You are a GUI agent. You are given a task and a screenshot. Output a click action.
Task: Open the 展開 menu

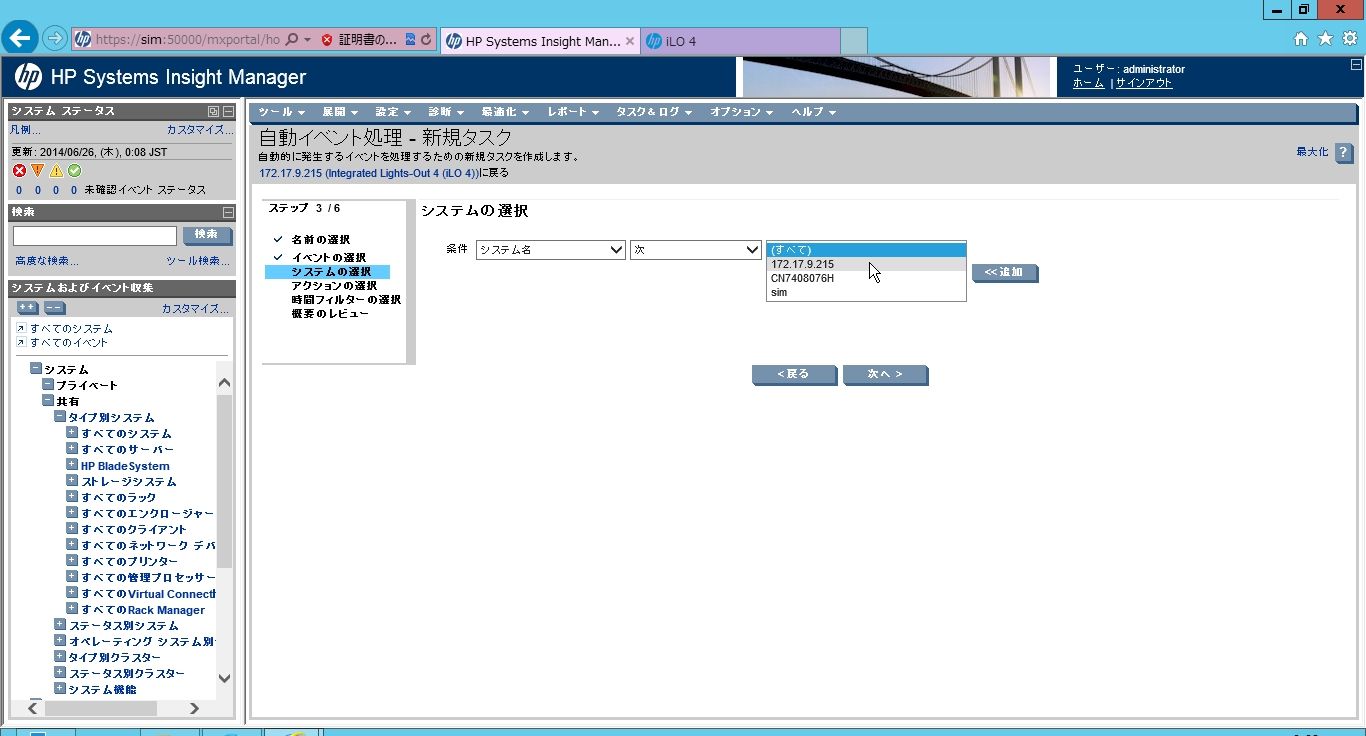pos(339,112)
